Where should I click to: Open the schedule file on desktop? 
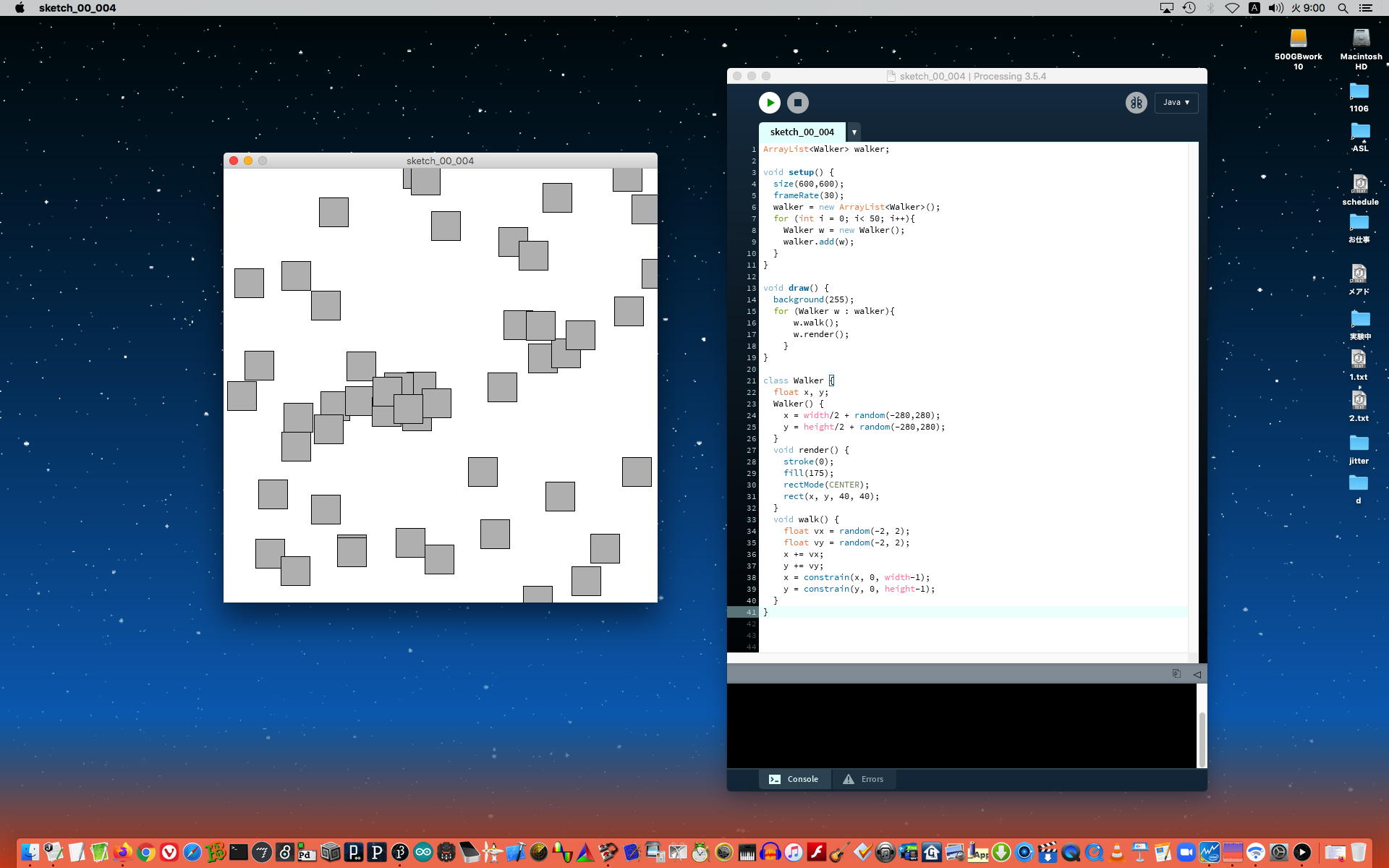(x=1359, y=184)
